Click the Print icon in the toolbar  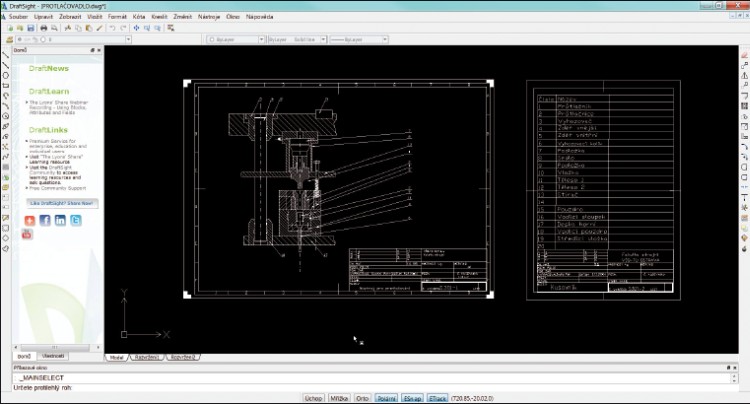pos(43,28)
